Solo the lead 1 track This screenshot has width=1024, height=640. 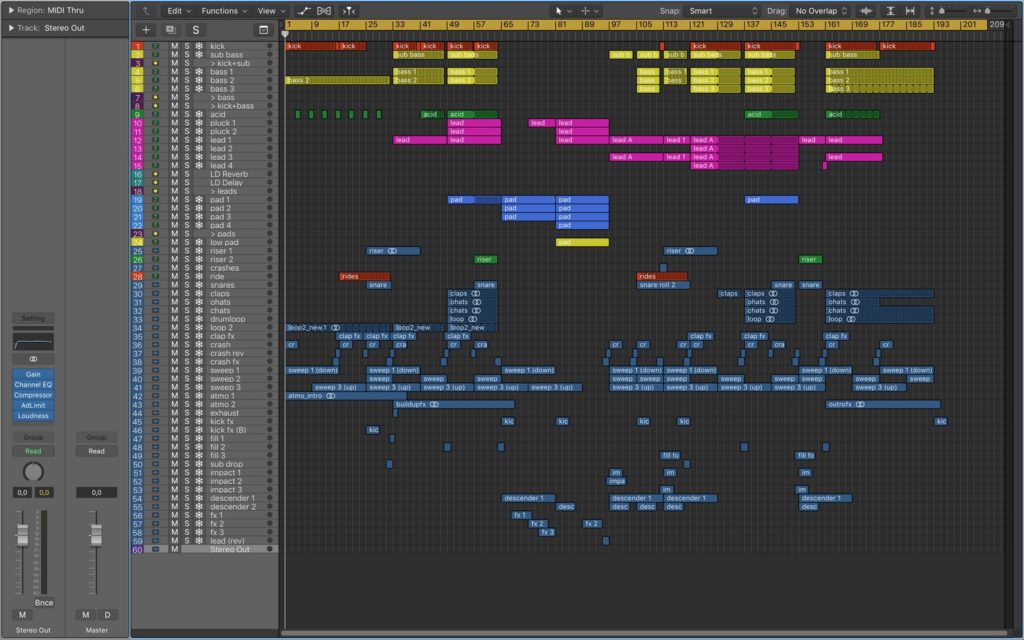pos(187,140)
